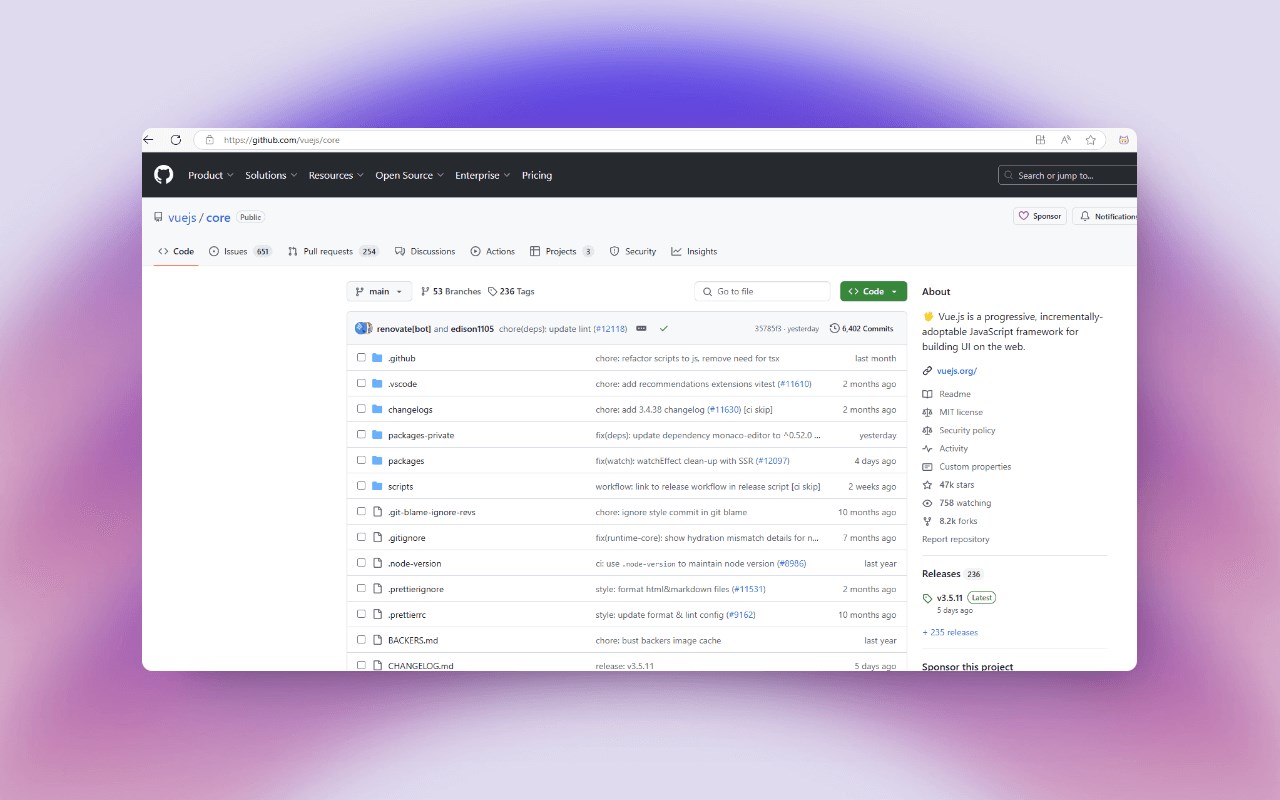The height and width of the screenshot is (800, 1280).
Task: Check the packages row checkbox
Action: click(x=361, y=460)
